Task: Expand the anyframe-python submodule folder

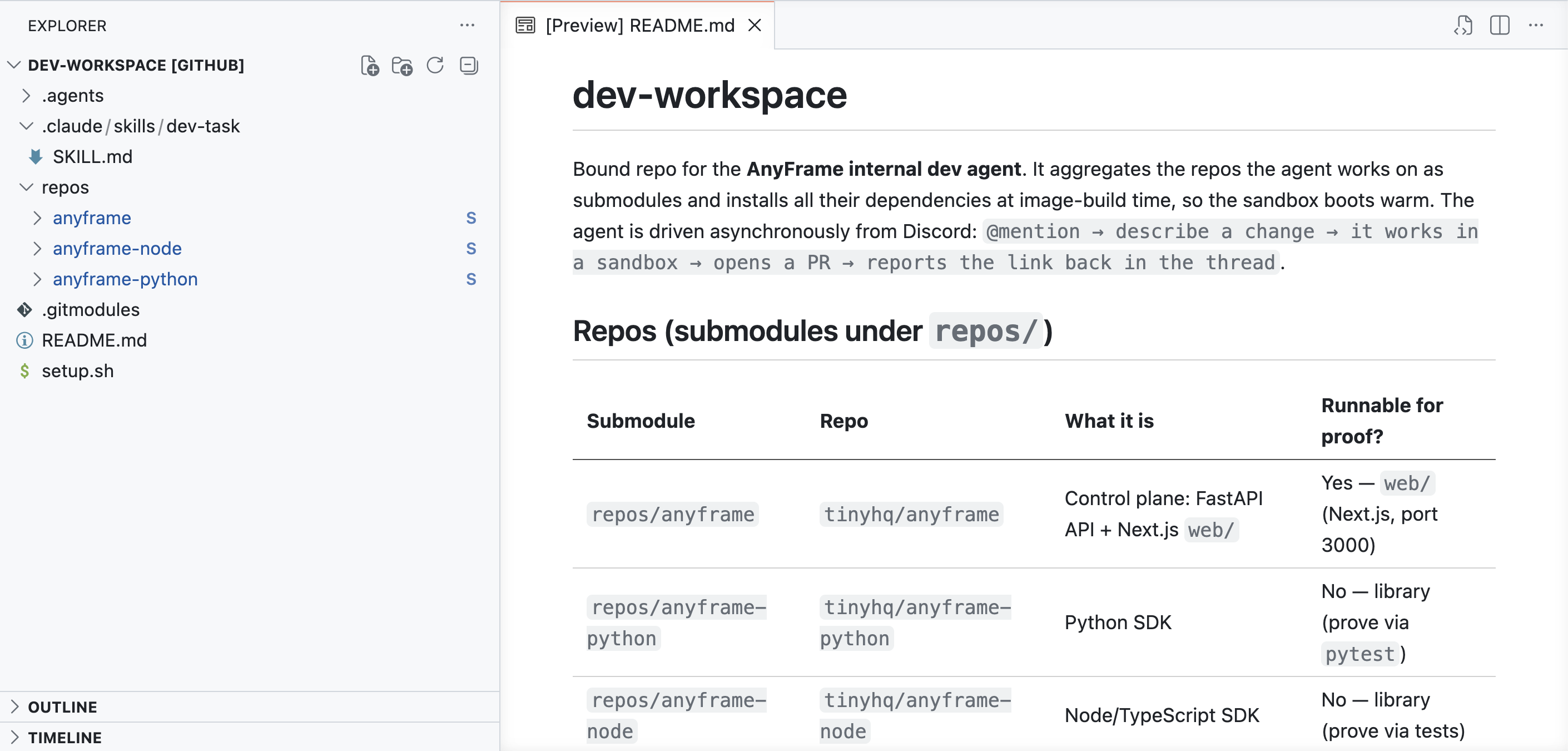Action: pyautogui.click(x=37, y=279)
